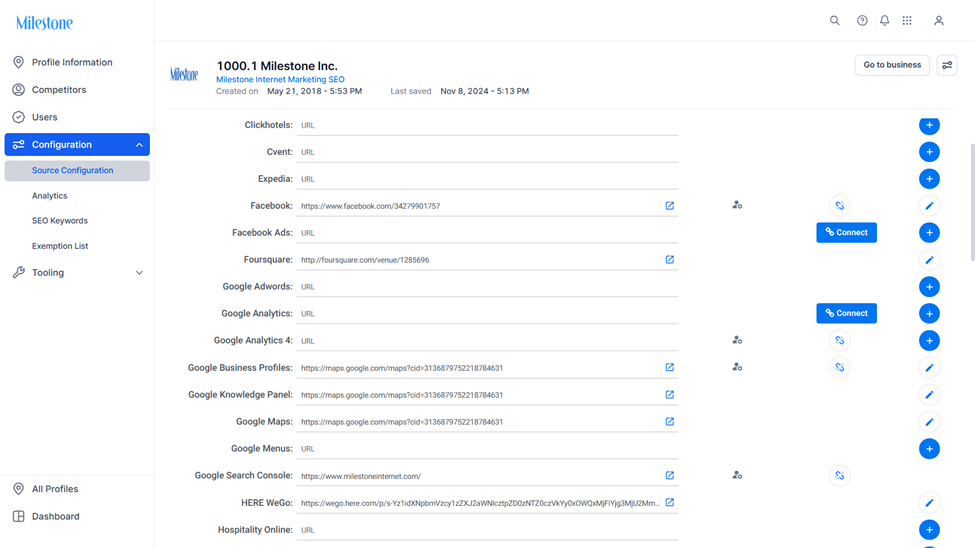The height and width of the screenshot is (548, 975).
Task: Add Facebook Ads source with plus button
Action: (x=929, y=233)
